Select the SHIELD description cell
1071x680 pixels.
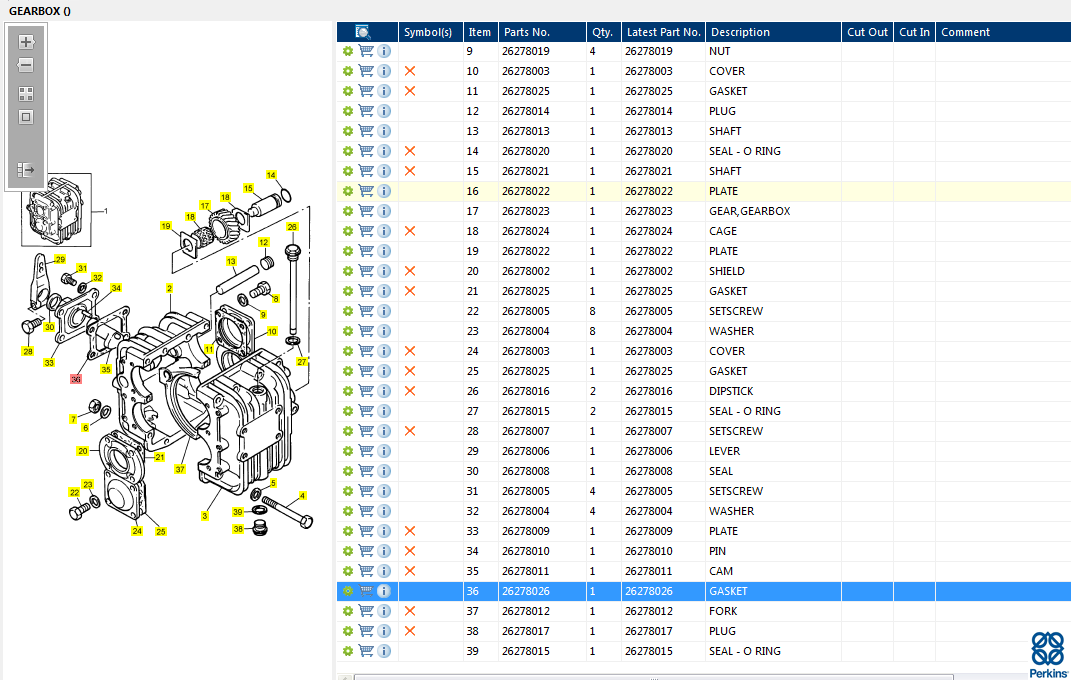773,271
